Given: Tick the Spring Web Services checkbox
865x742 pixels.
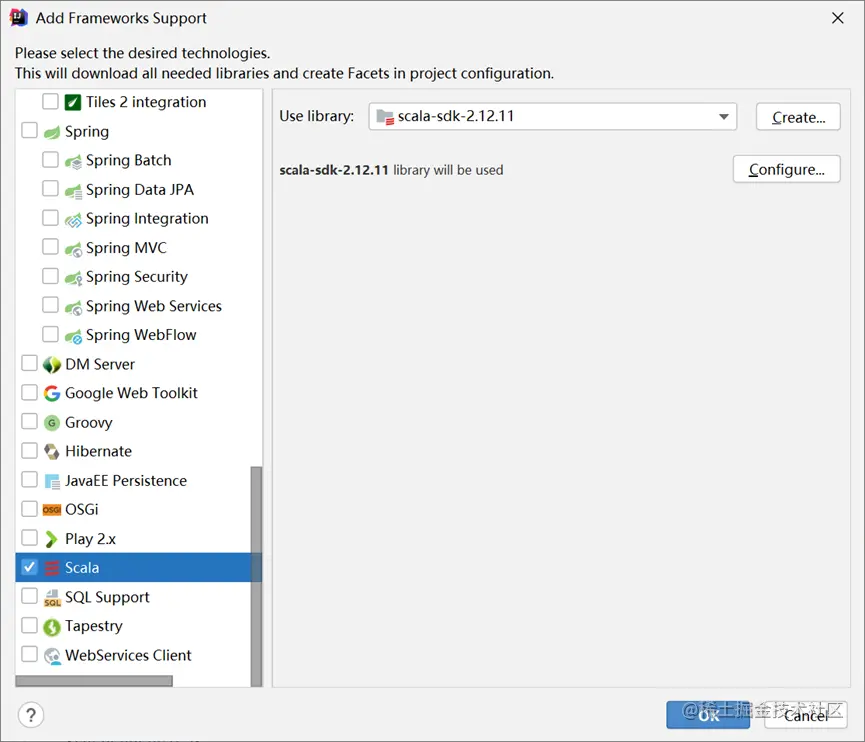Looking at the screenshot, I should click(x=50, y=305).
